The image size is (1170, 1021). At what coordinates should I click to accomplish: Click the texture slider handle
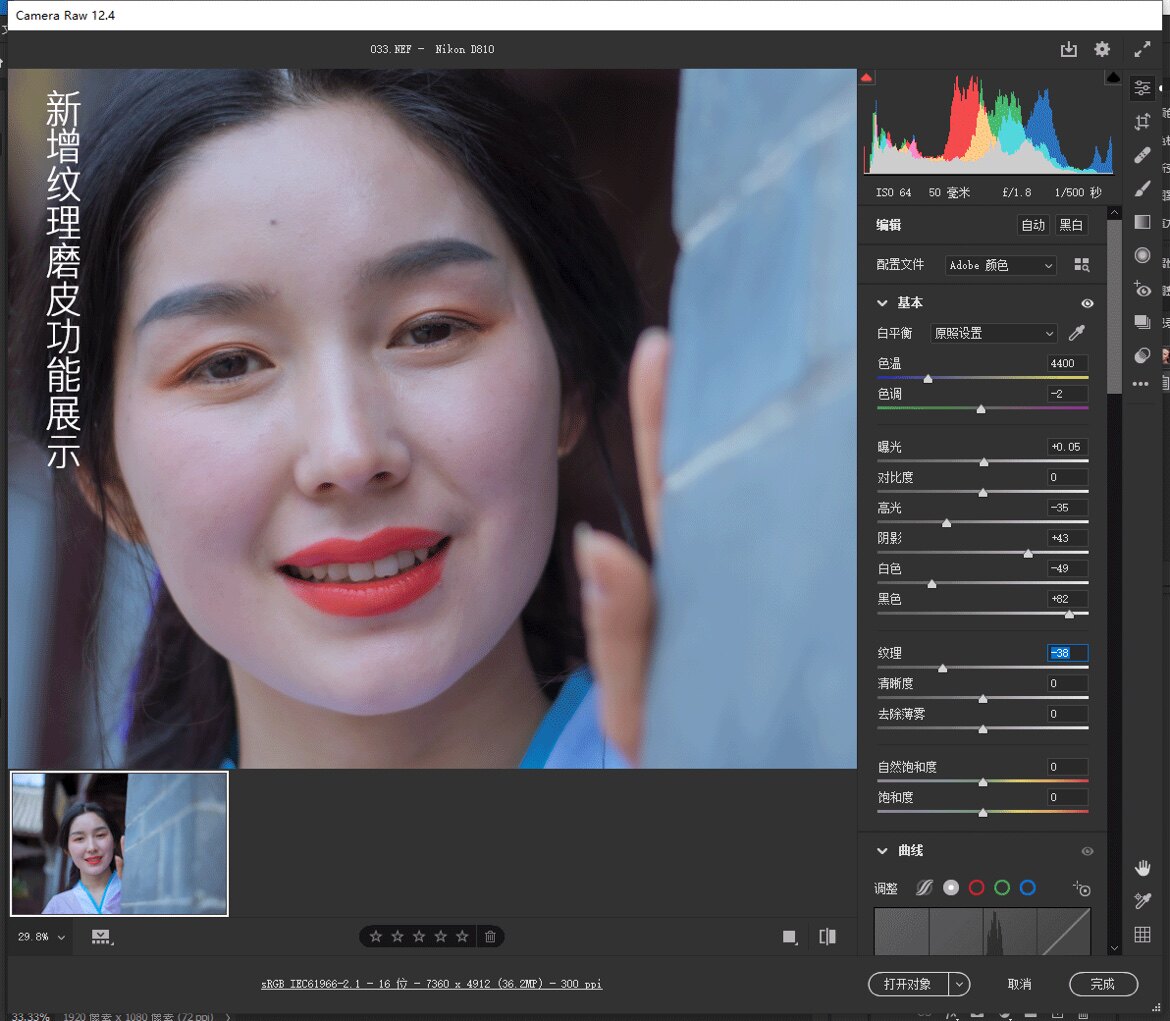pyautogui.click(x=942, y=669)
